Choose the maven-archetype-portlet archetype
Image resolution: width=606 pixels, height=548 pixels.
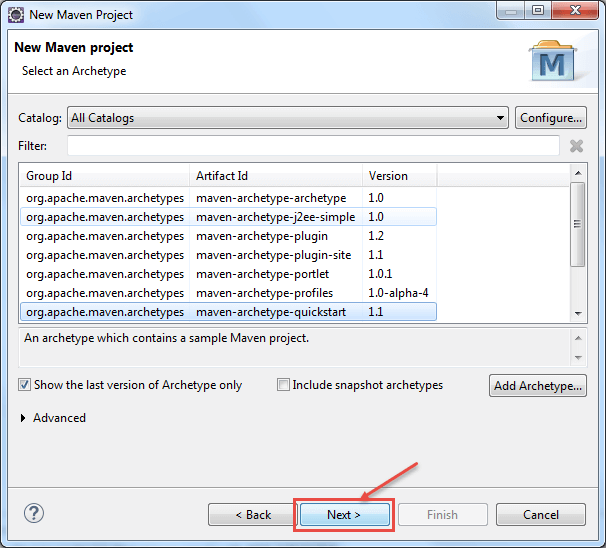pyautogui.click(x=262, y=274)
